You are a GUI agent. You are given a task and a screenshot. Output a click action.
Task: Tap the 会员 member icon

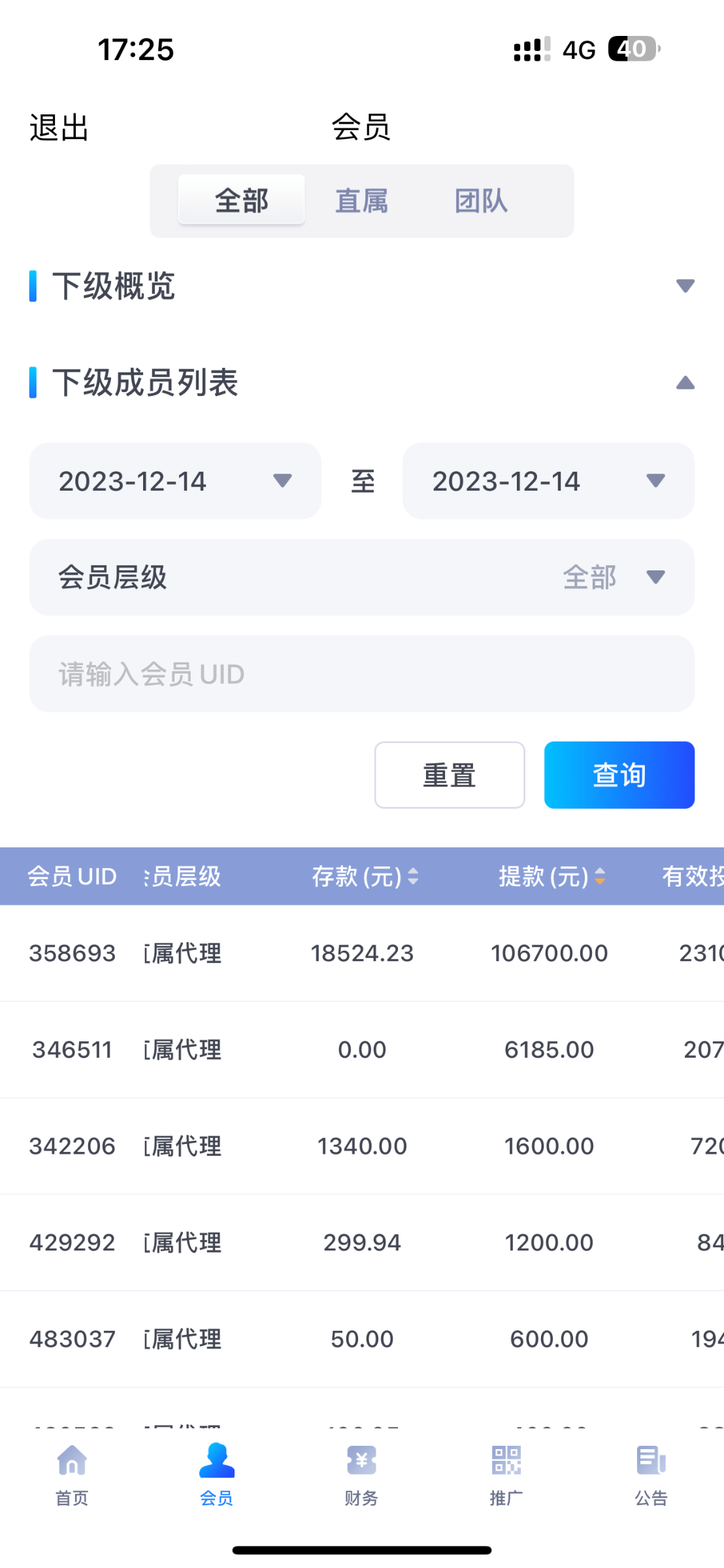click(x=216, y=1461)
